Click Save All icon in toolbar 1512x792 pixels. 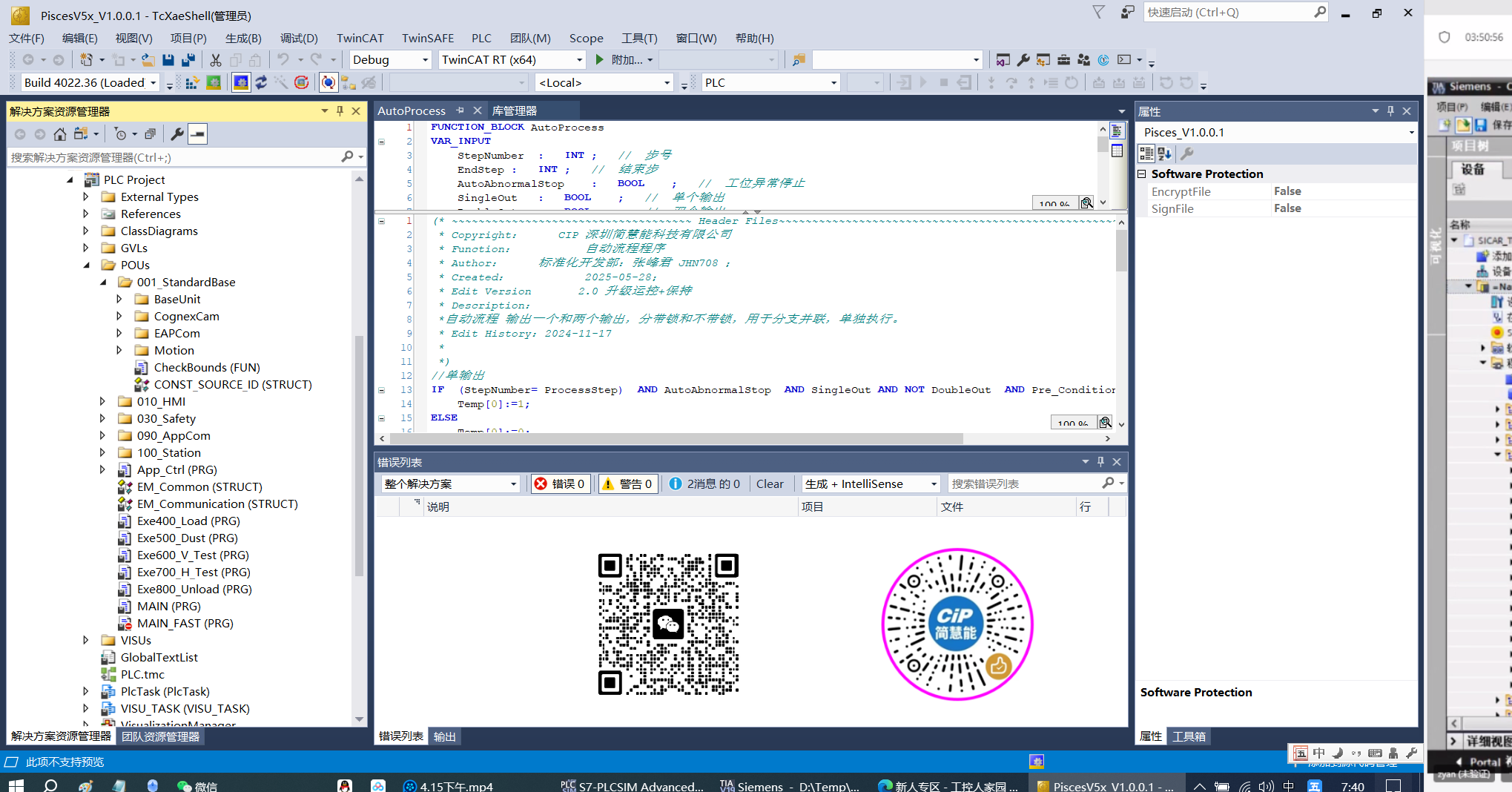[x=188, y=60]
